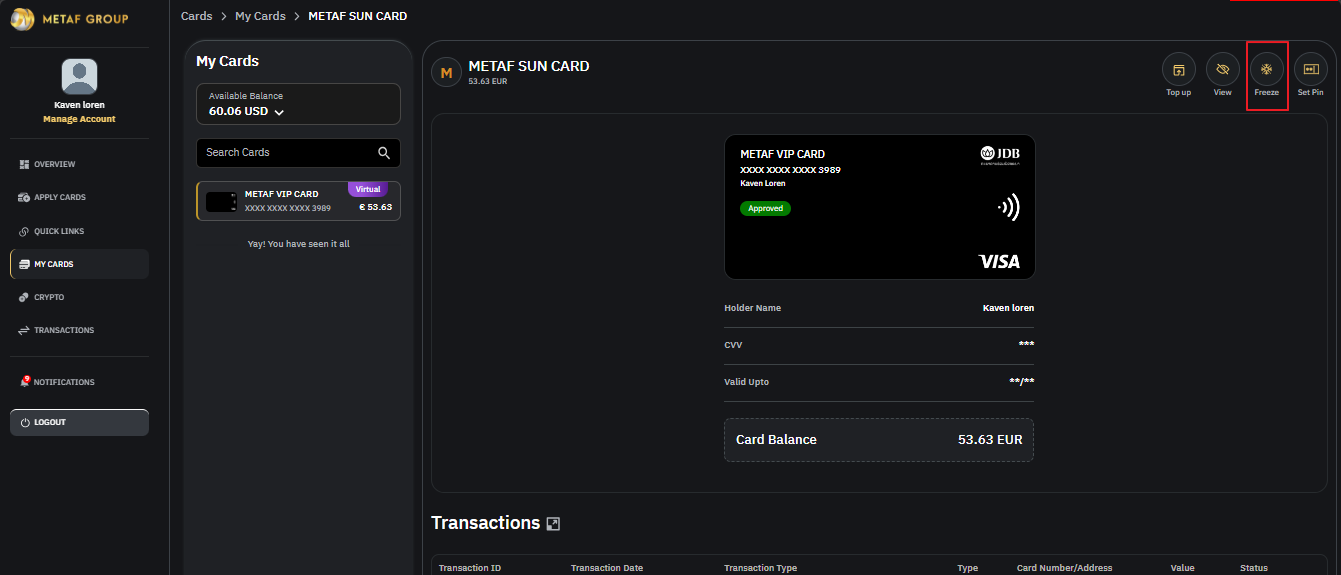
Task: Click My Cards breadcrumb link
Action: coord(260,16)
